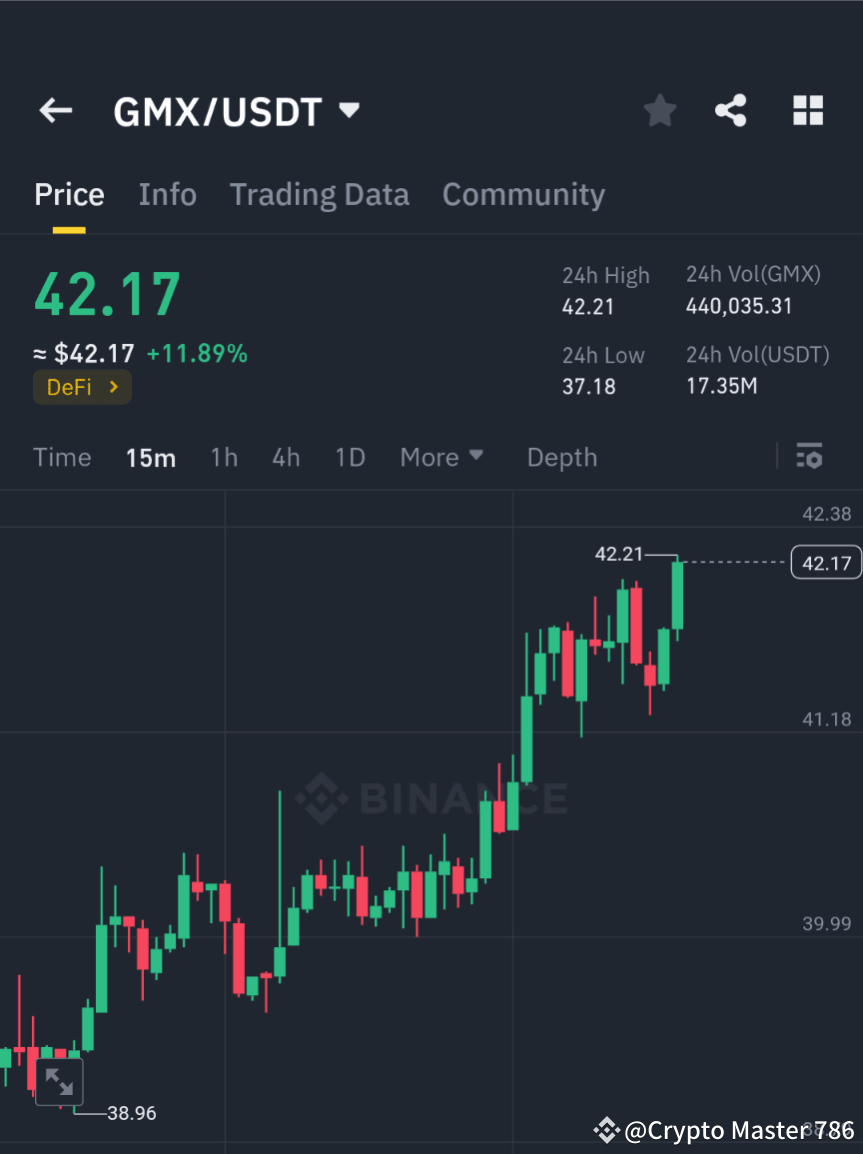
Task: Open the DeFi category page
Action: 82,387
